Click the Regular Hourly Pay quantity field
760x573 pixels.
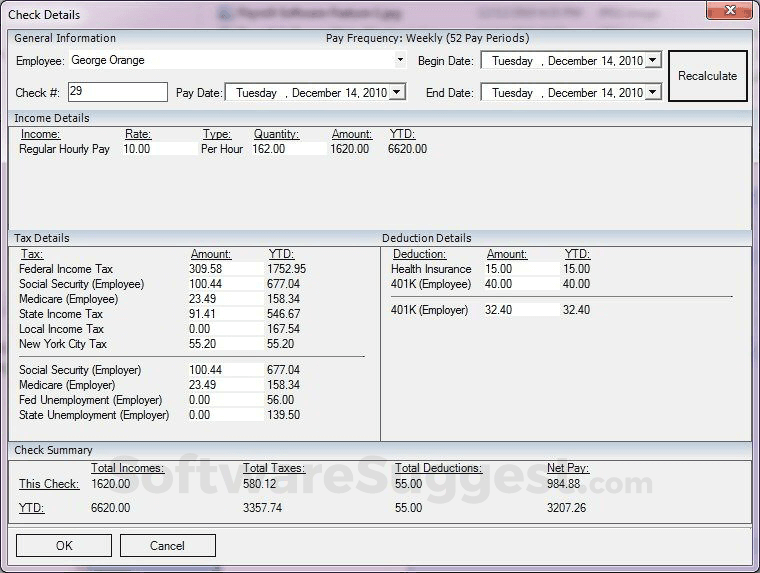click(x=288, y=149)
